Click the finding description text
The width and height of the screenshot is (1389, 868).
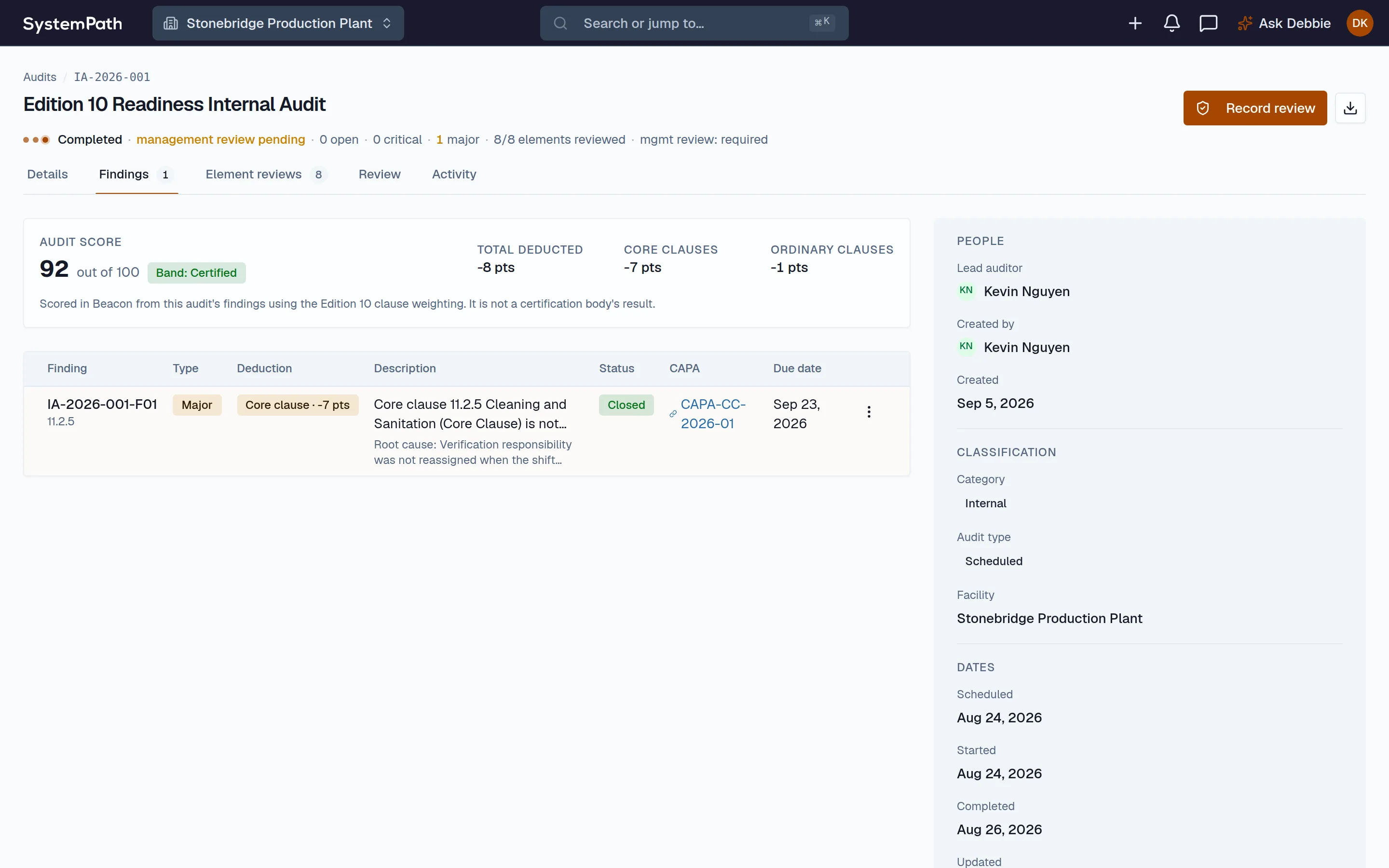pyautogui.click(x=470, y=414)
